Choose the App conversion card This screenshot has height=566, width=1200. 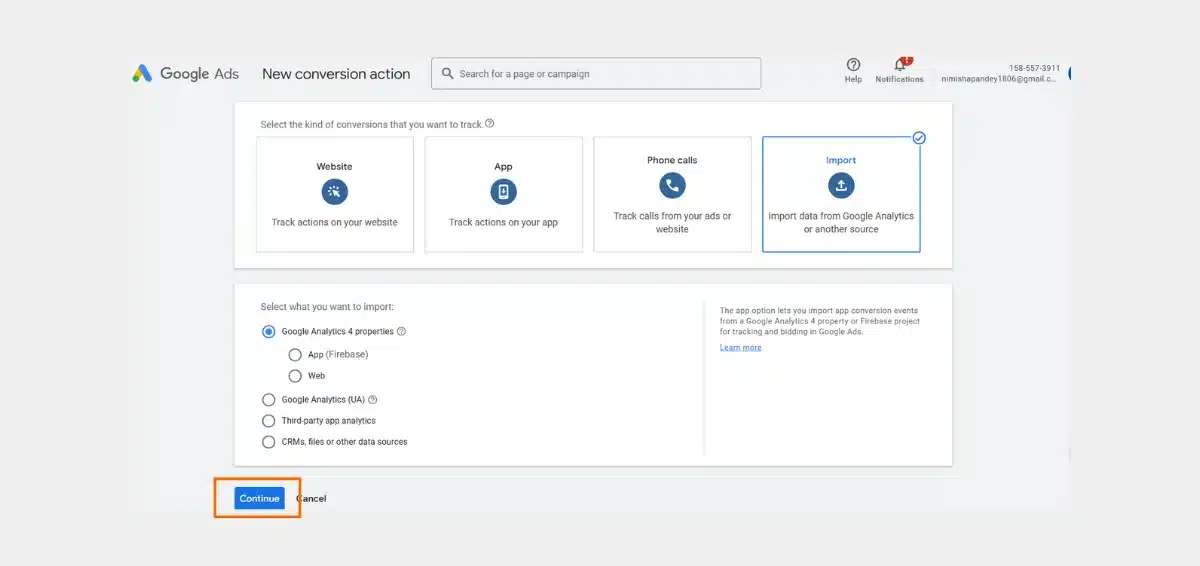(503, 194)
